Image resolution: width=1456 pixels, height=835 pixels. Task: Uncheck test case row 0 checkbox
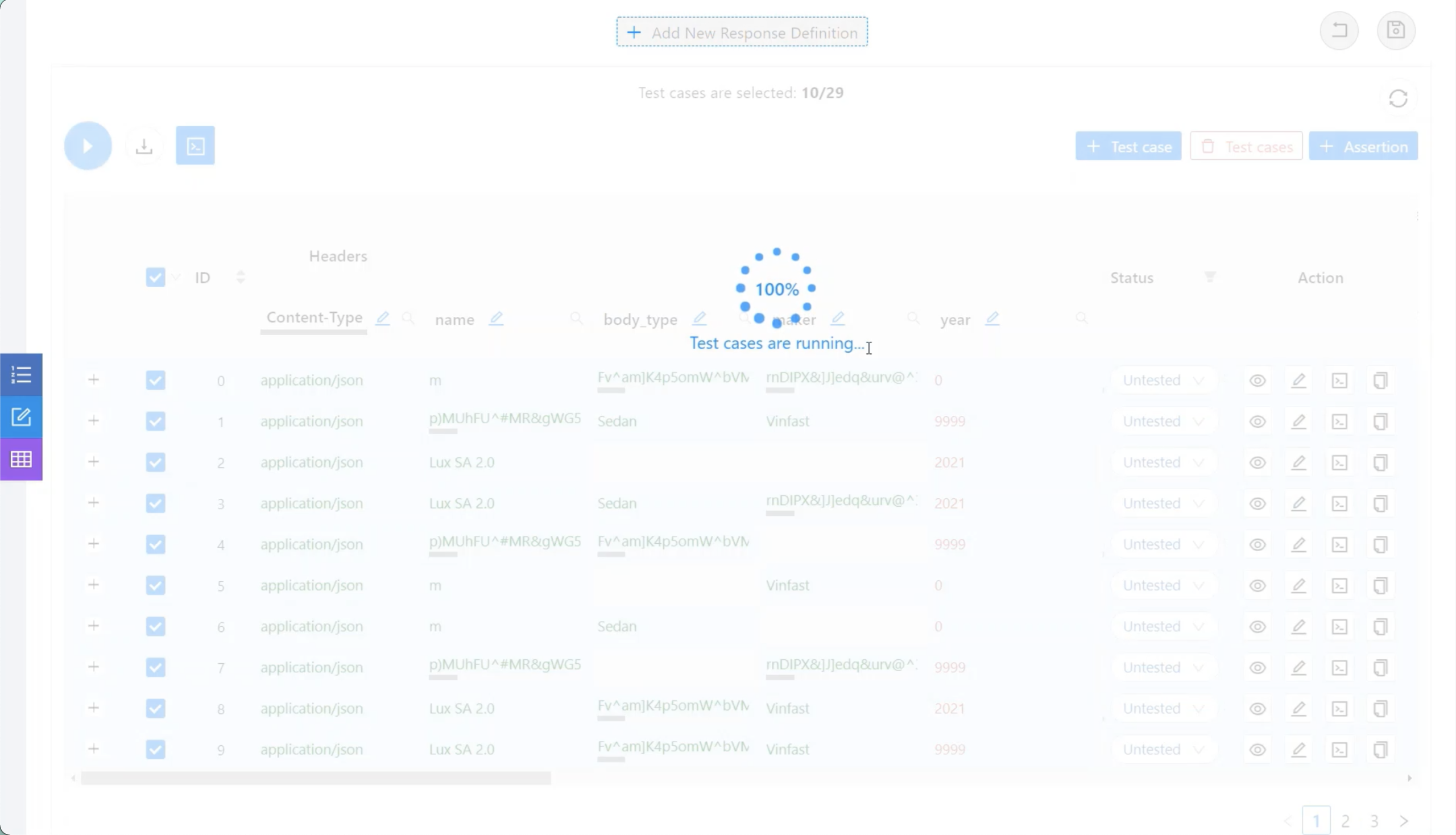point(155,380)
